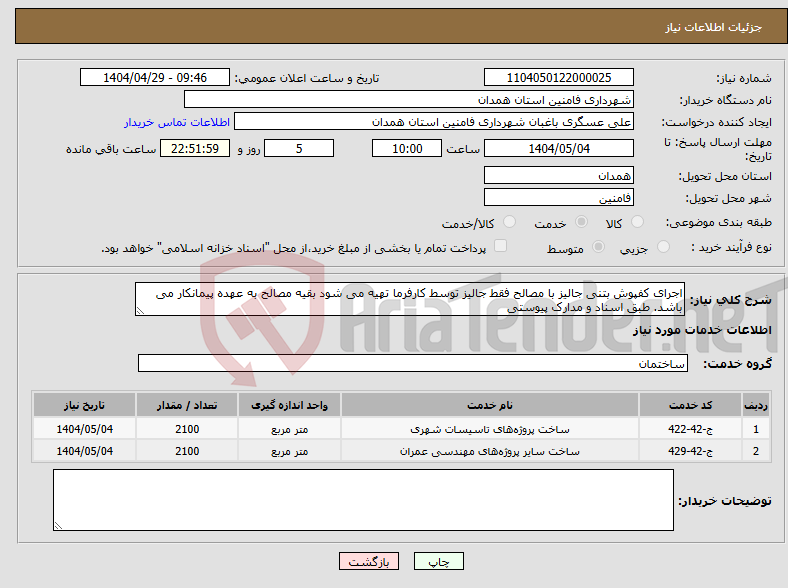Click the چاپ print button

439,561
